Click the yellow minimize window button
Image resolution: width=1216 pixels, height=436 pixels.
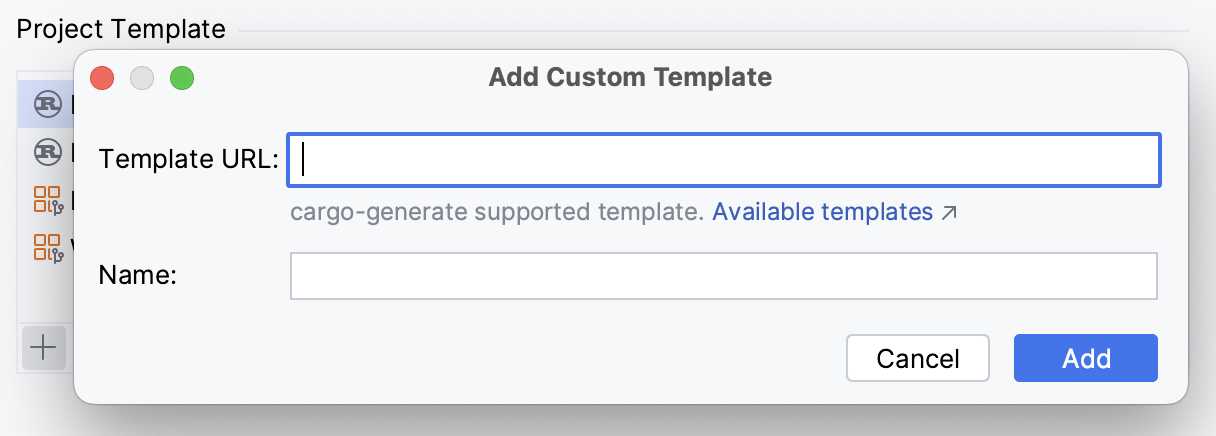click(x=142, y=77)
